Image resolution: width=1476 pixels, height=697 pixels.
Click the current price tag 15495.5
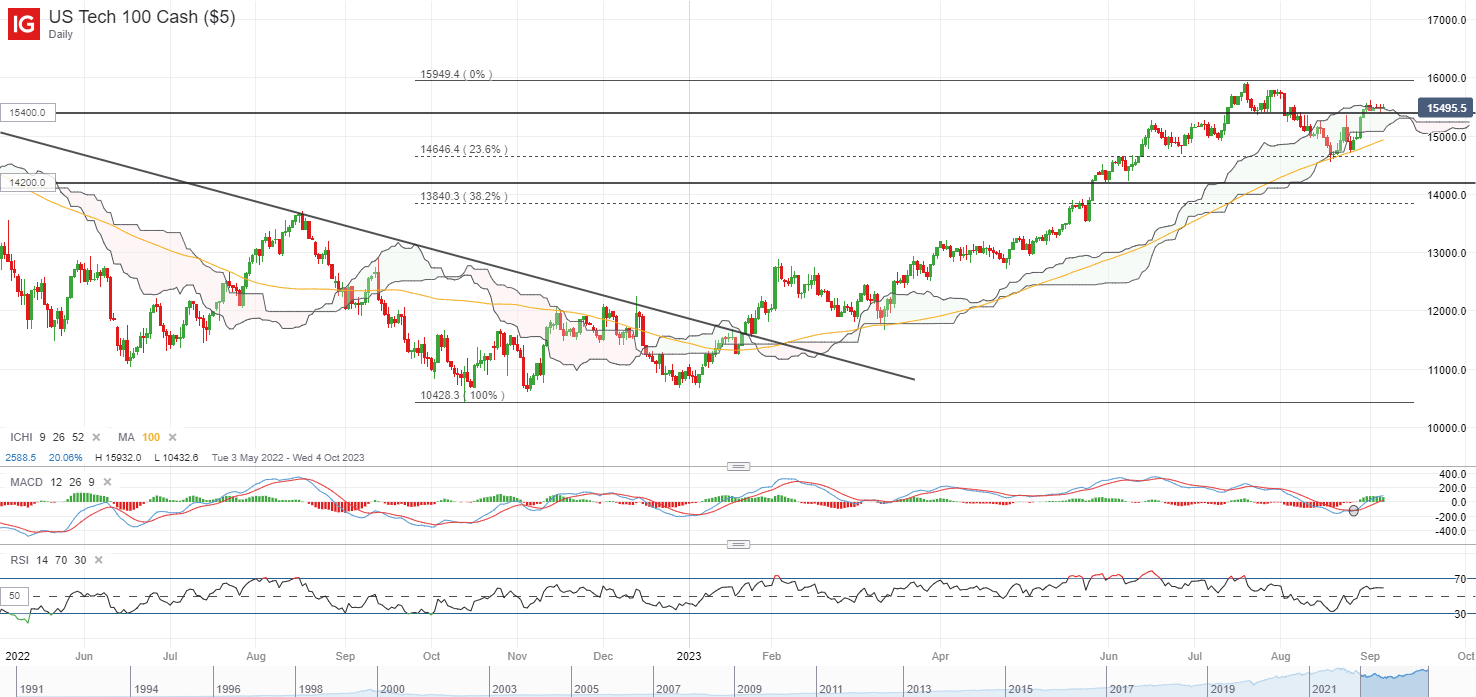coord(1446,108)
